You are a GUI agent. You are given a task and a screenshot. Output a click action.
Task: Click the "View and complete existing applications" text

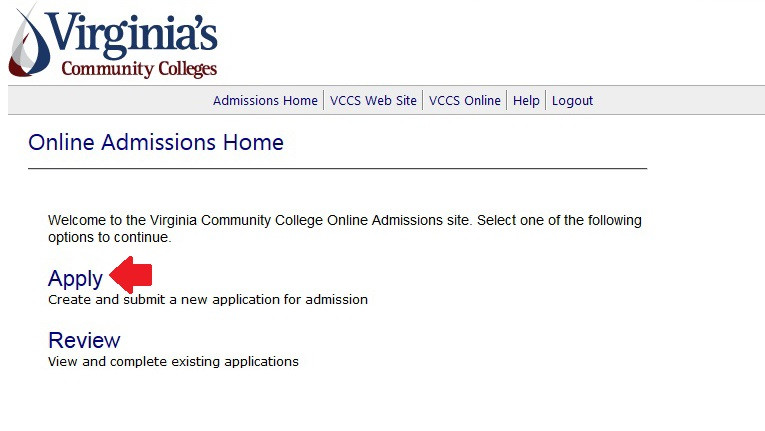click(x=173, y=361)
